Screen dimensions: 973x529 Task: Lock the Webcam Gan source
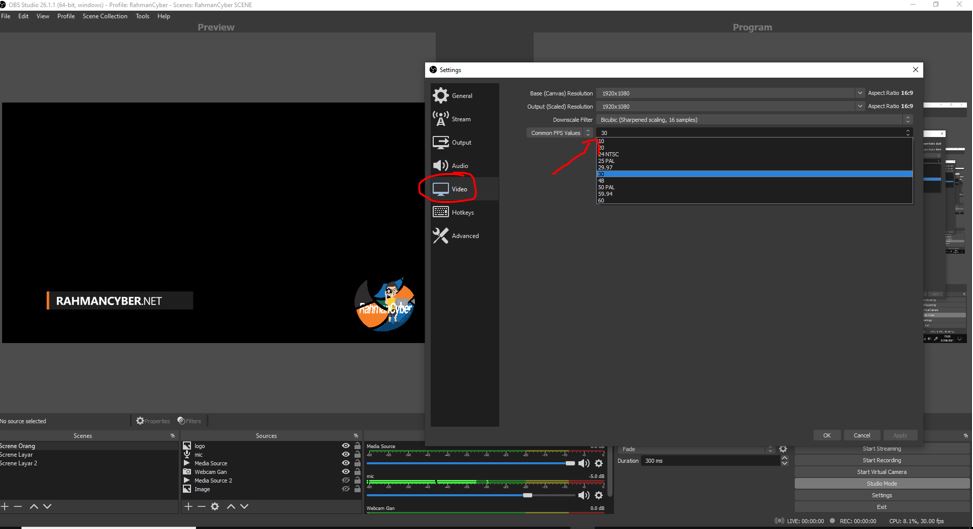tap(357, 472)
